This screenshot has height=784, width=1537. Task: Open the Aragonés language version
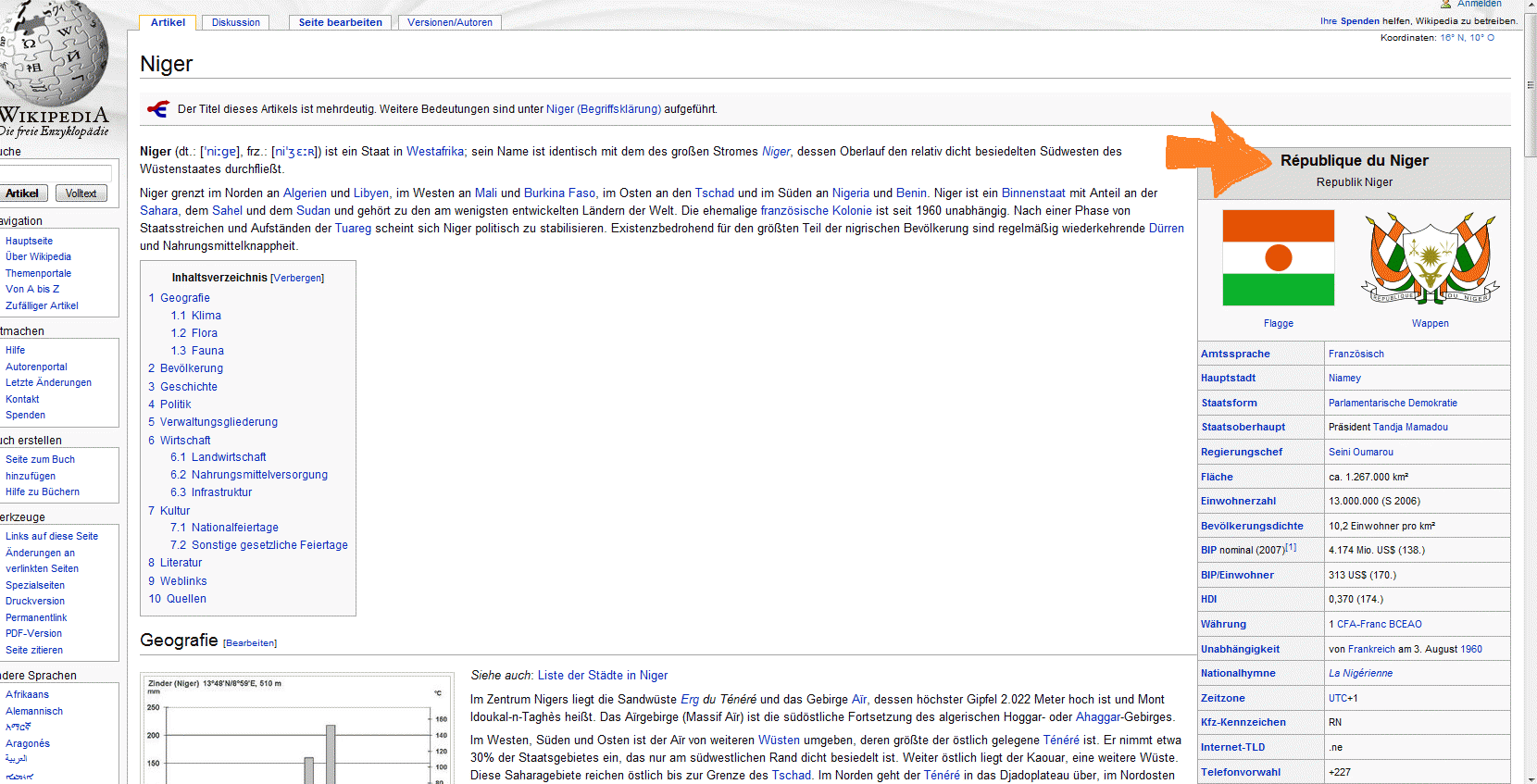(28, 743)
